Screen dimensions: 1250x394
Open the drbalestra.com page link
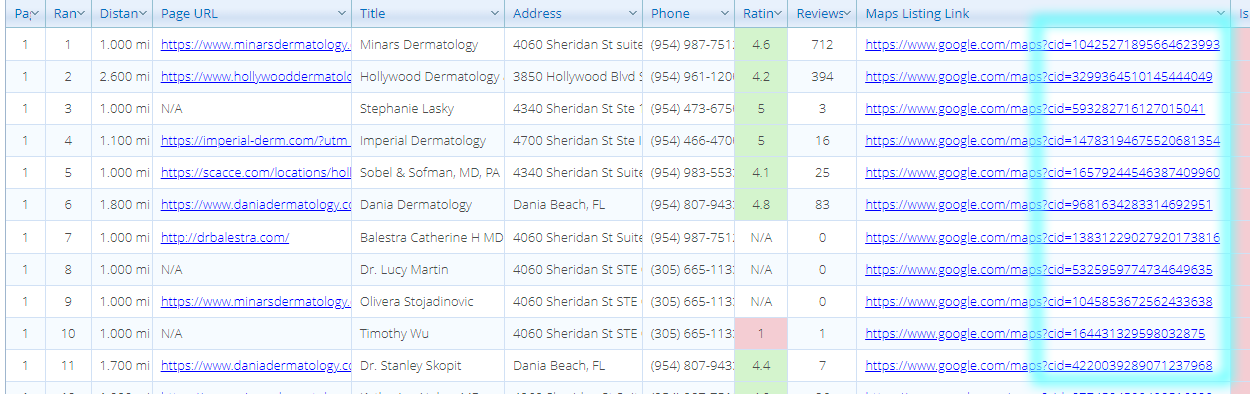(225, 237)
